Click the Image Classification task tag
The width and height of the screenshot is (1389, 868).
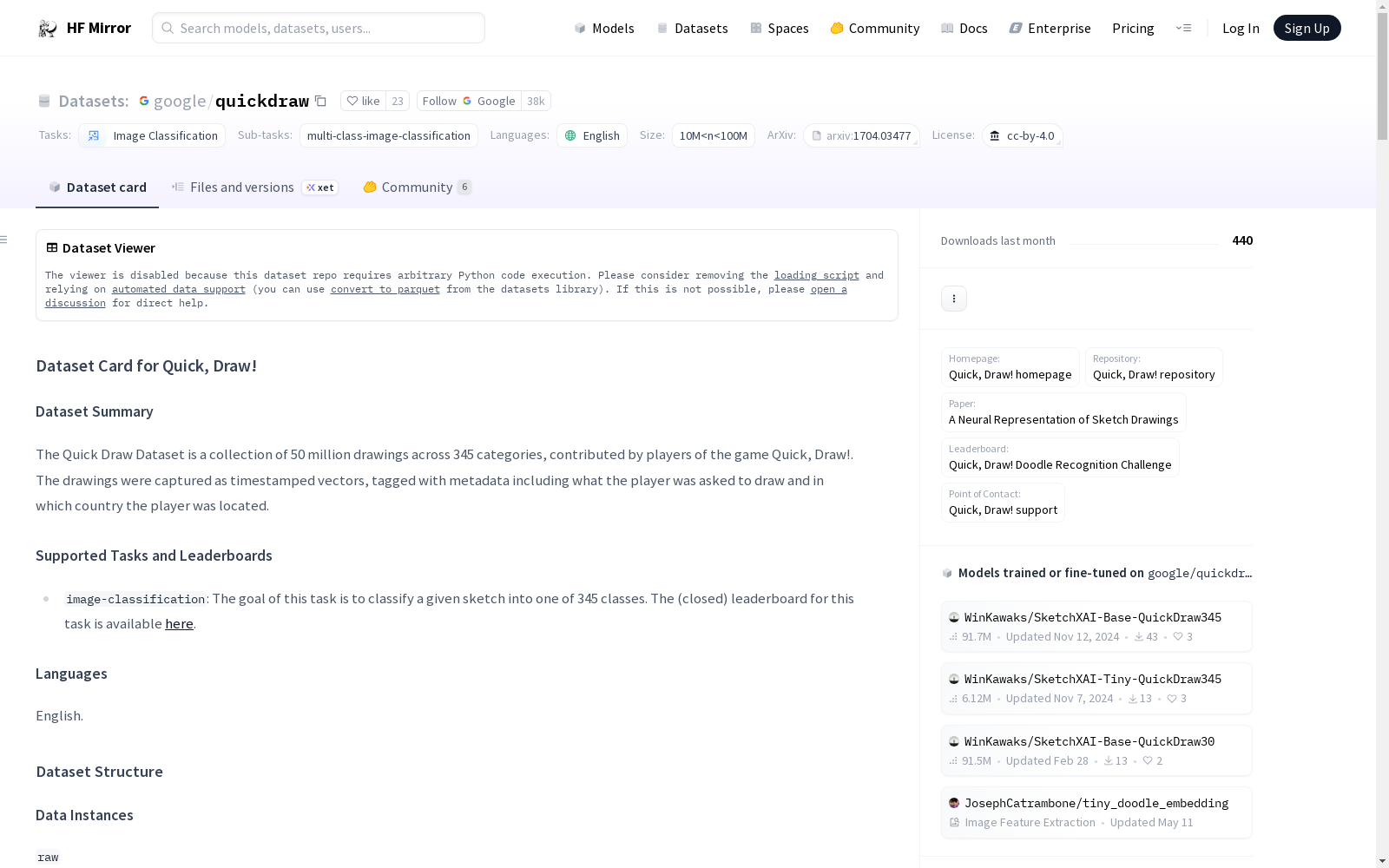[x=152, y=135]
